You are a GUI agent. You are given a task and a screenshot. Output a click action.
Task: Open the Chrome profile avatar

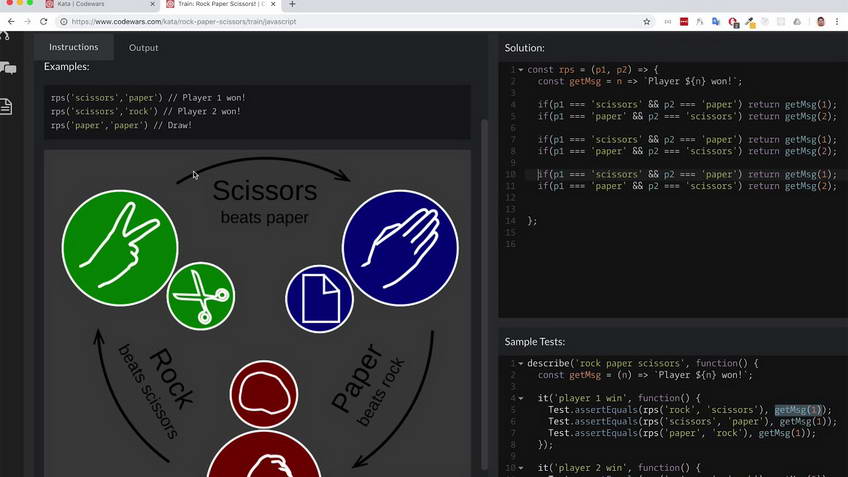(820, 22)
